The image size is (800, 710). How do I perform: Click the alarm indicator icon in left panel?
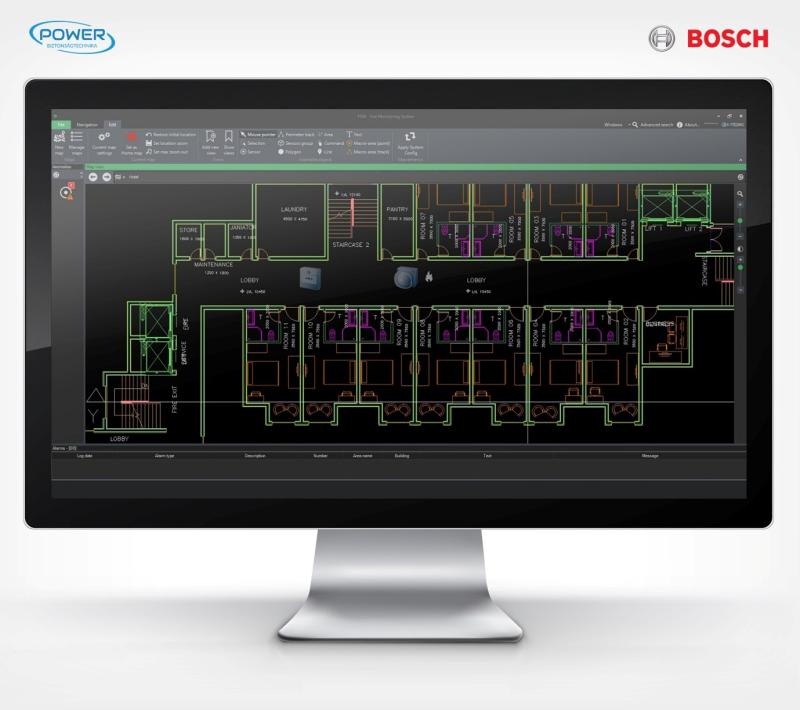(x=68, y=192)
